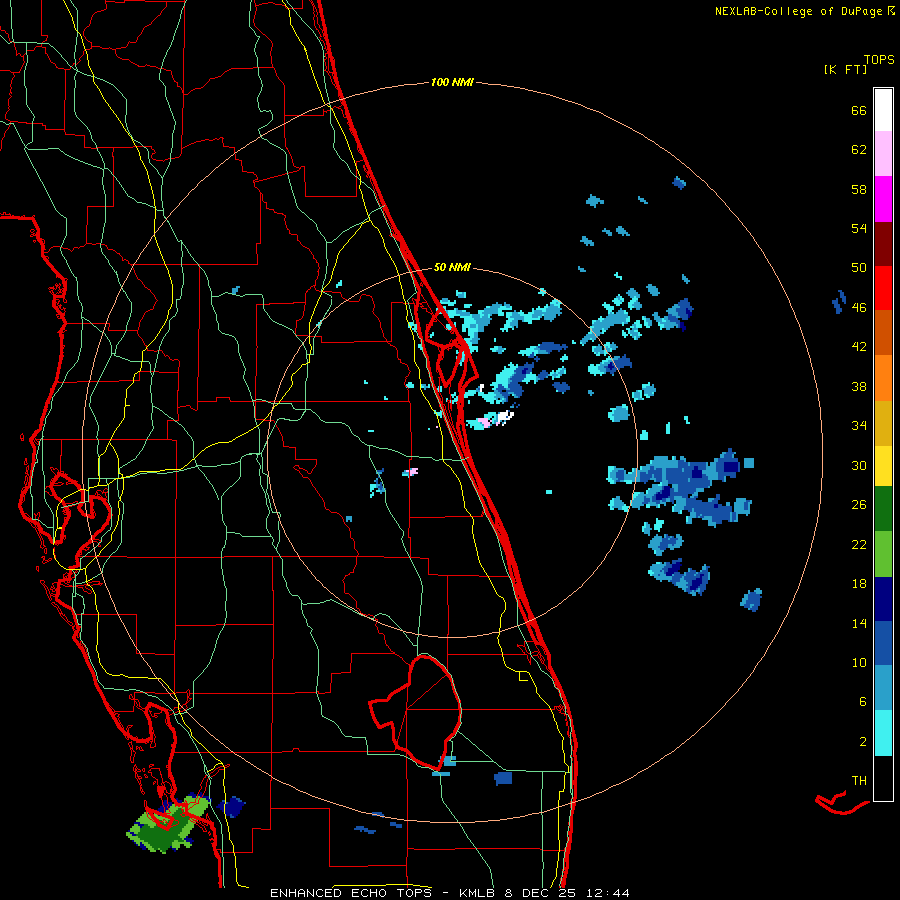
Task: Click the 22 value on the legend scale
Action: click(859, 544)
